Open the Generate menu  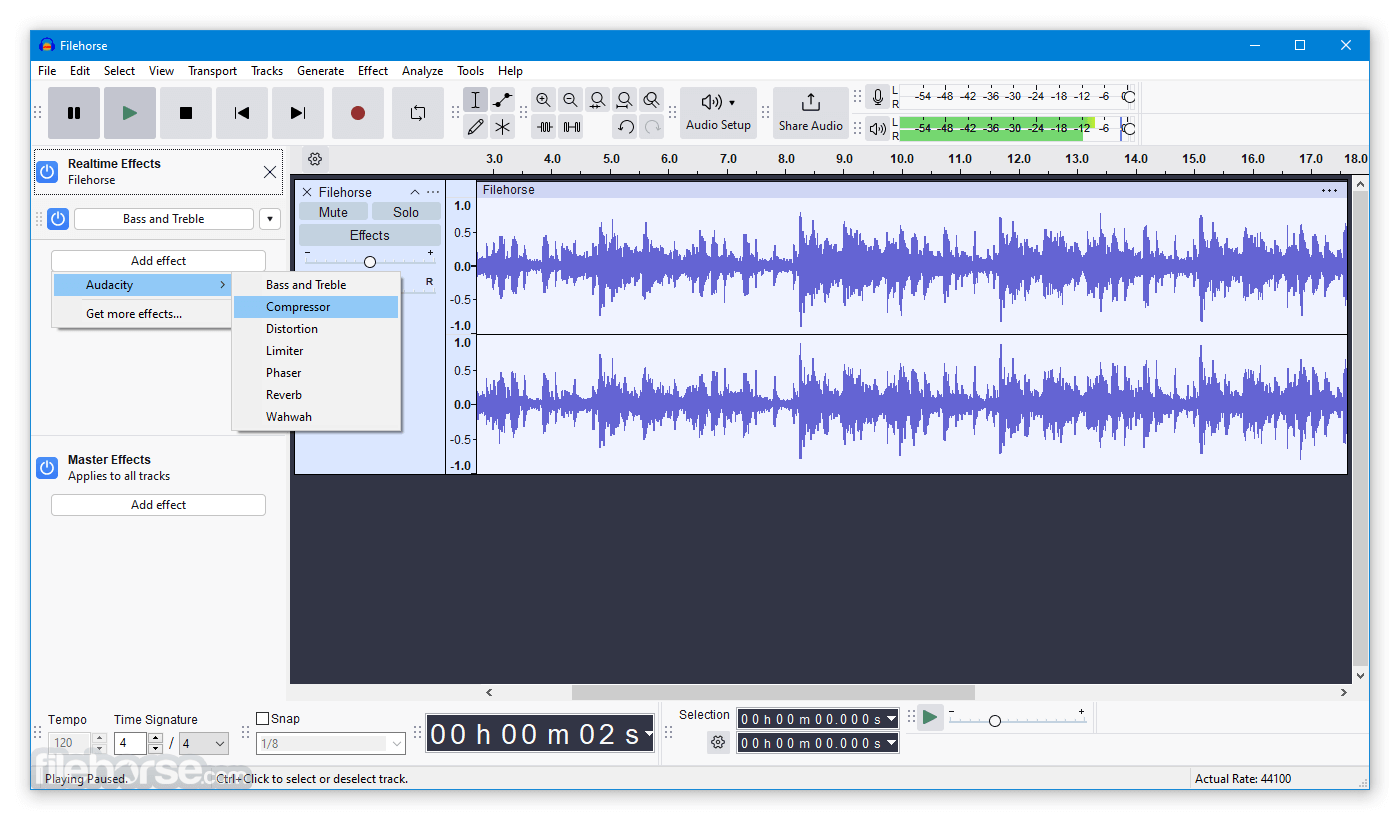coord(320,71)
